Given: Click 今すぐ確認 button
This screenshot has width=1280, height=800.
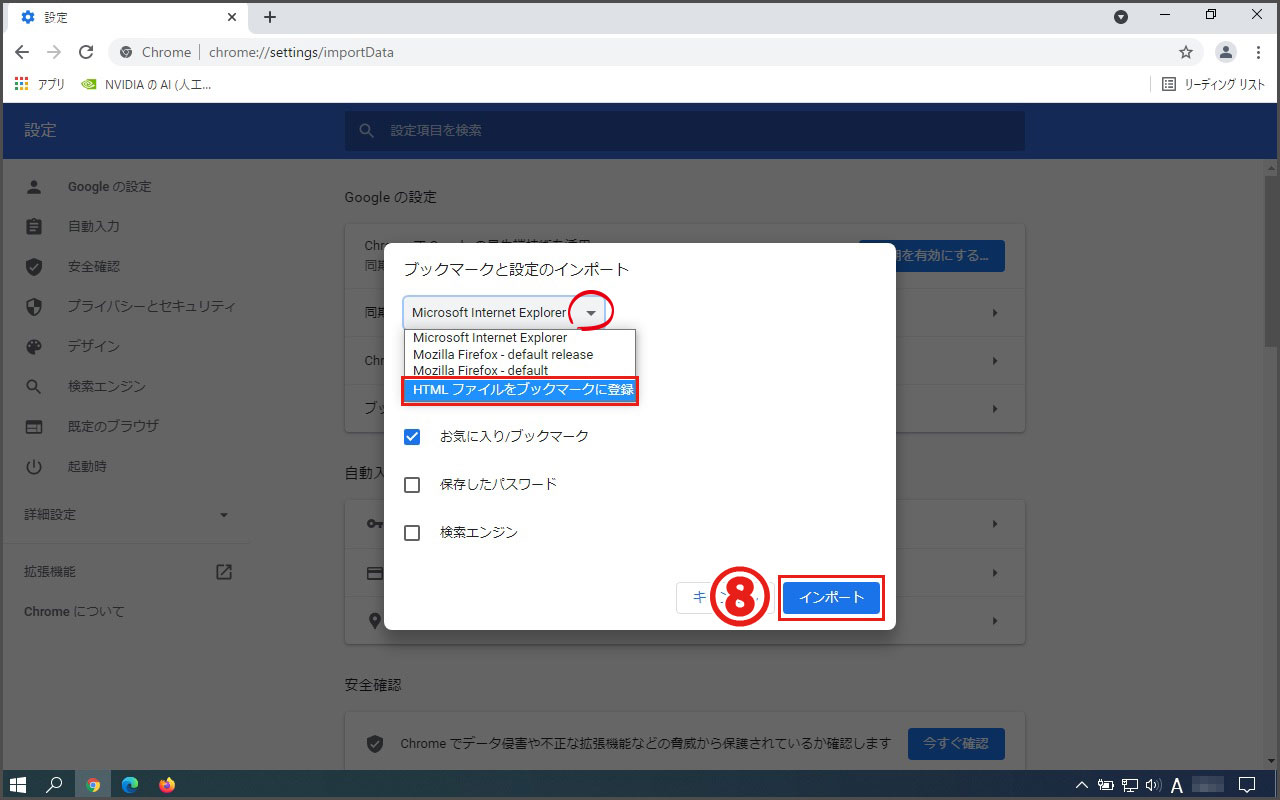Looking at the screenshot, I should tap(956, 743).
